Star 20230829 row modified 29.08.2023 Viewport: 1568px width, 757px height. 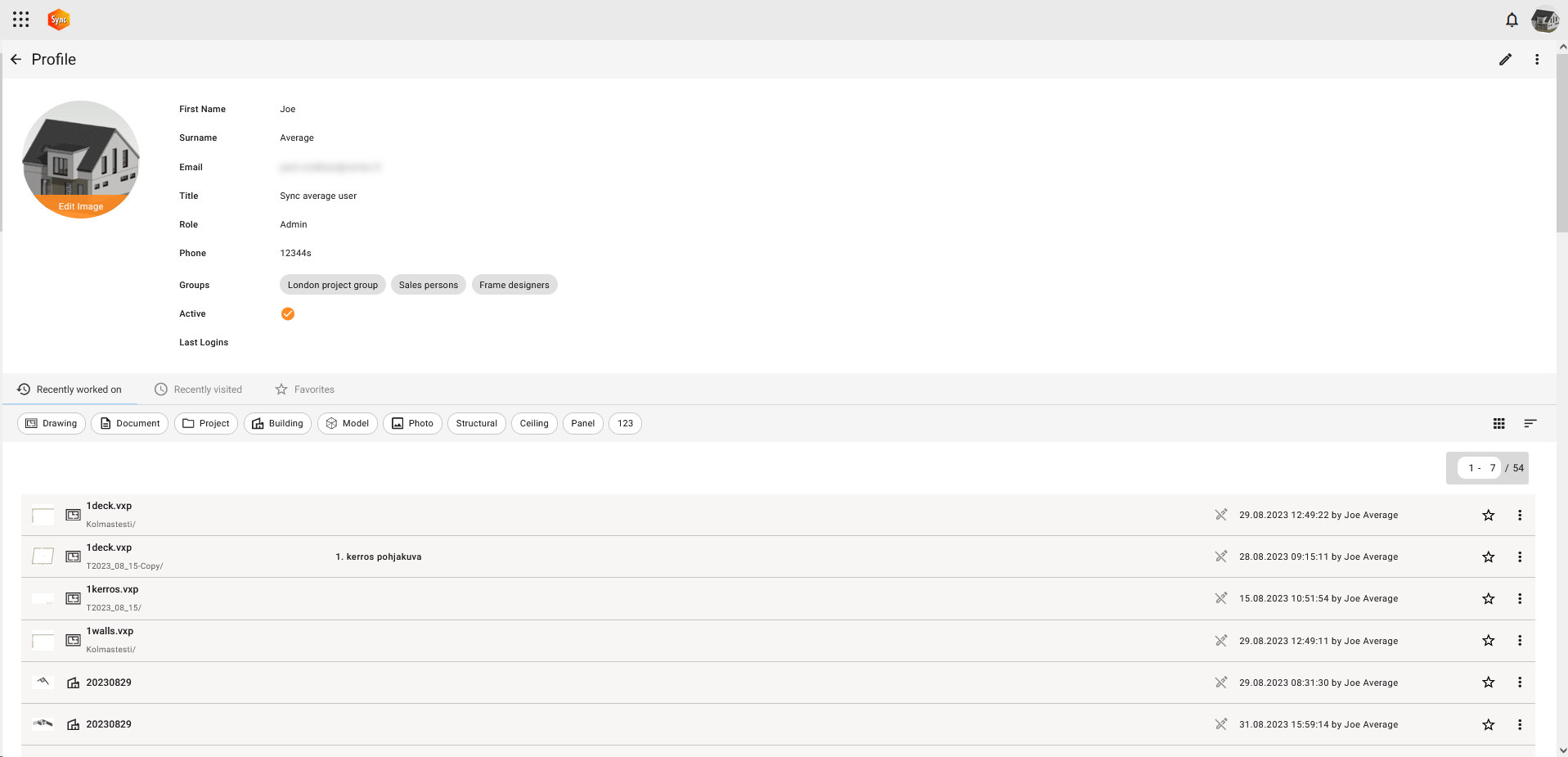pos(1489,683)
